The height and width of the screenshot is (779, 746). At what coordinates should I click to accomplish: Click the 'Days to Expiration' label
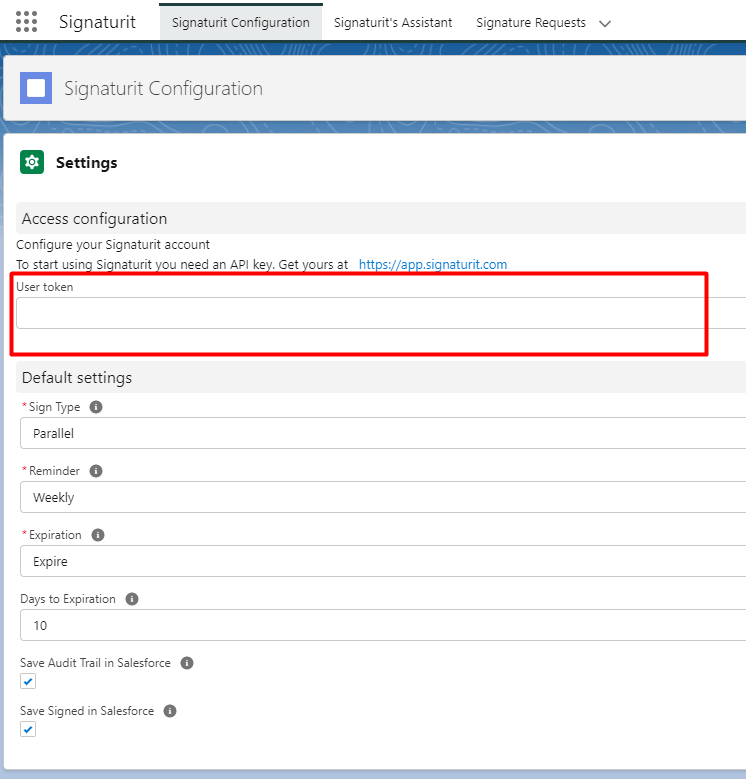tap(68, 599)
